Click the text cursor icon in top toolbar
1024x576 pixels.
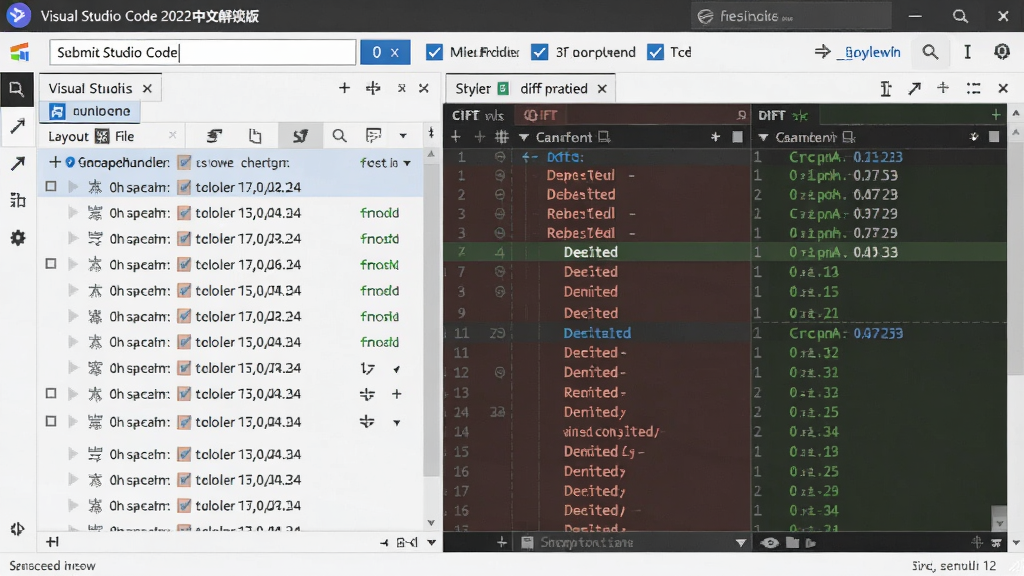click(967, 52)
